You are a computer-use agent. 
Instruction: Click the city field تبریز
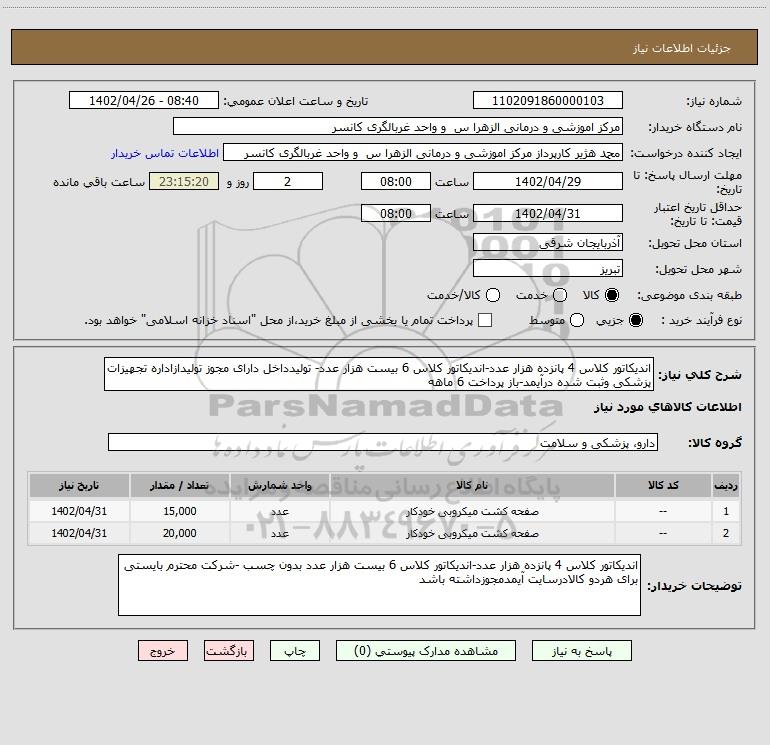pyautogui.click(x=548, y=269)
